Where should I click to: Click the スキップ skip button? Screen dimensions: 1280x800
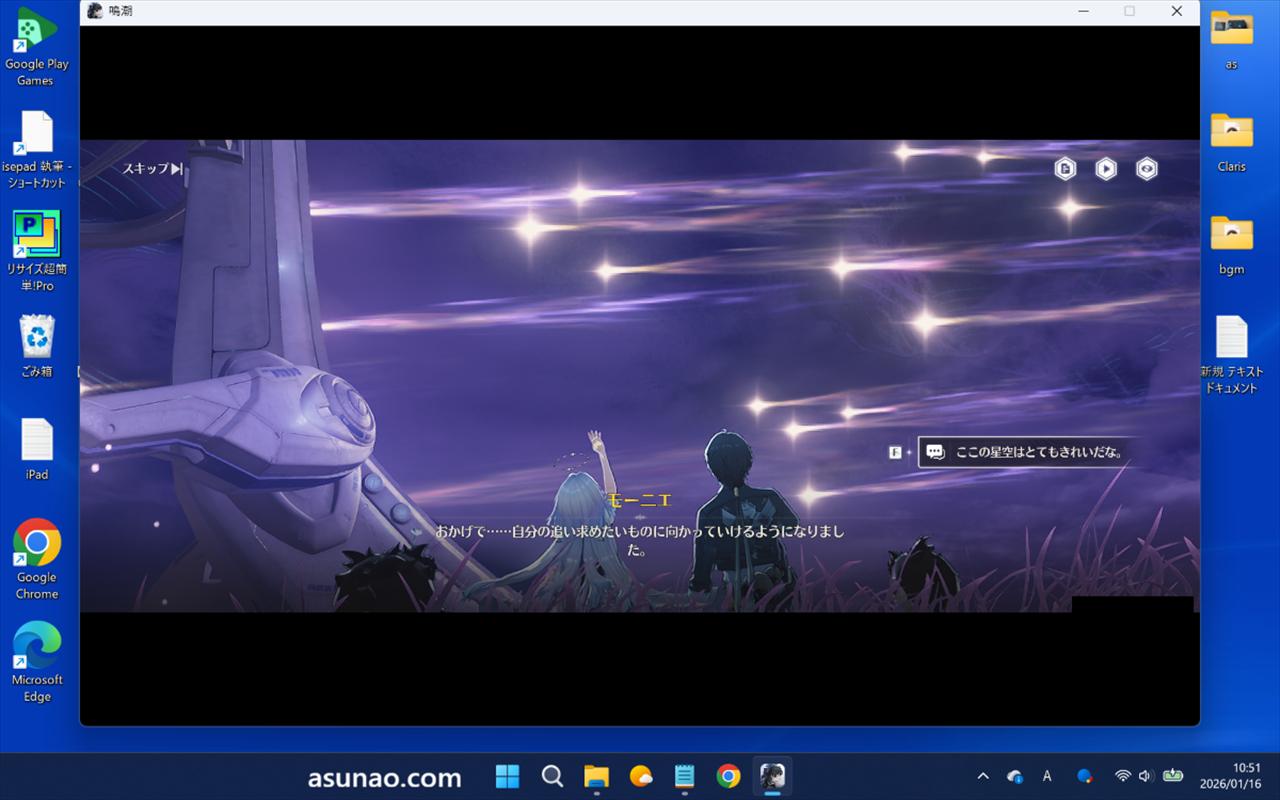(x=152, y=169)
